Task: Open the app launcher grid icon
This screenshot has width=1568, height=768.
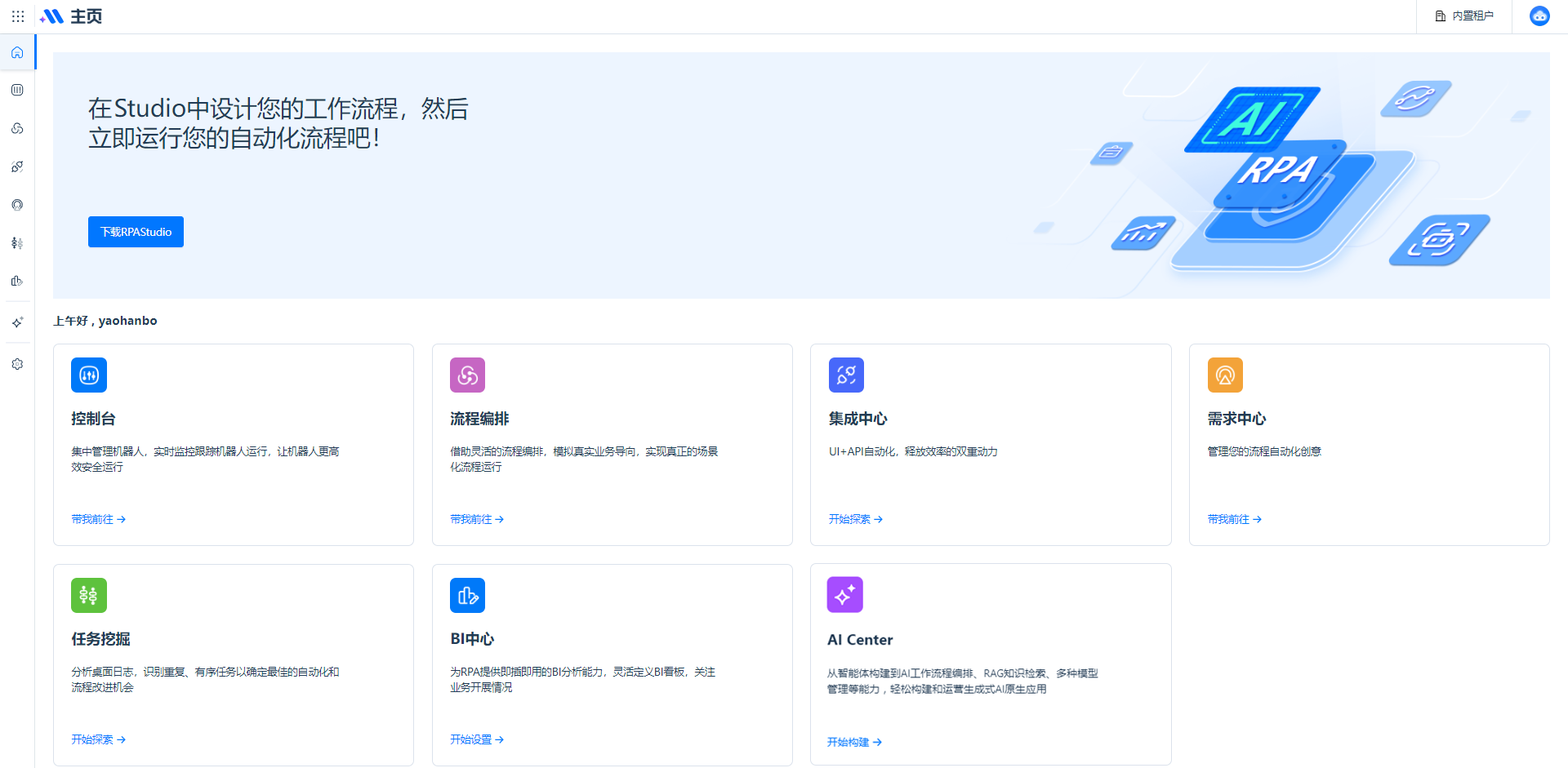Action: point(18,16)
